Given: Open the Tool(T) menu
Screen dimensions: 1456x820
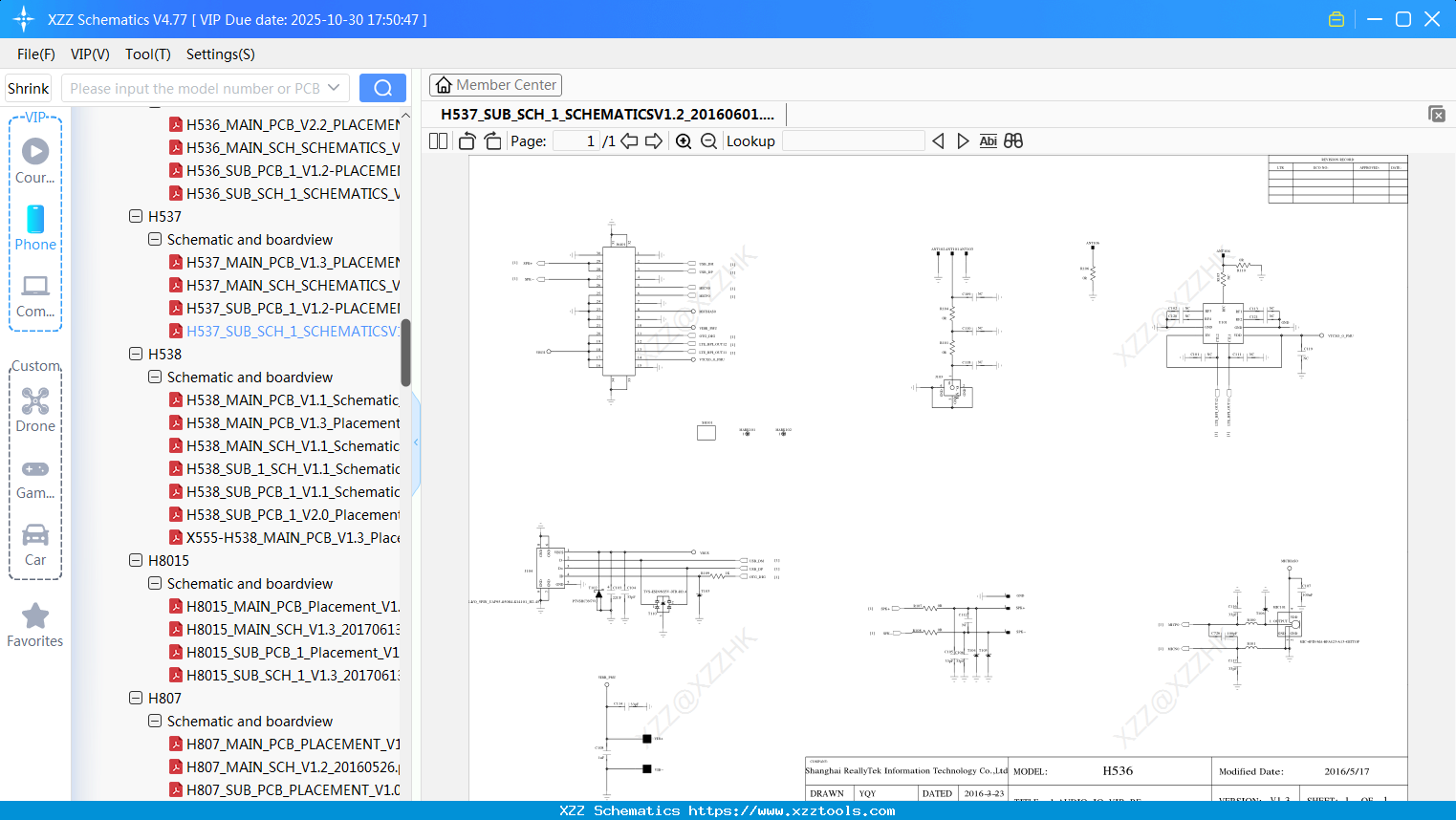Looking at the screenshot, I should (x=147, y=54).
